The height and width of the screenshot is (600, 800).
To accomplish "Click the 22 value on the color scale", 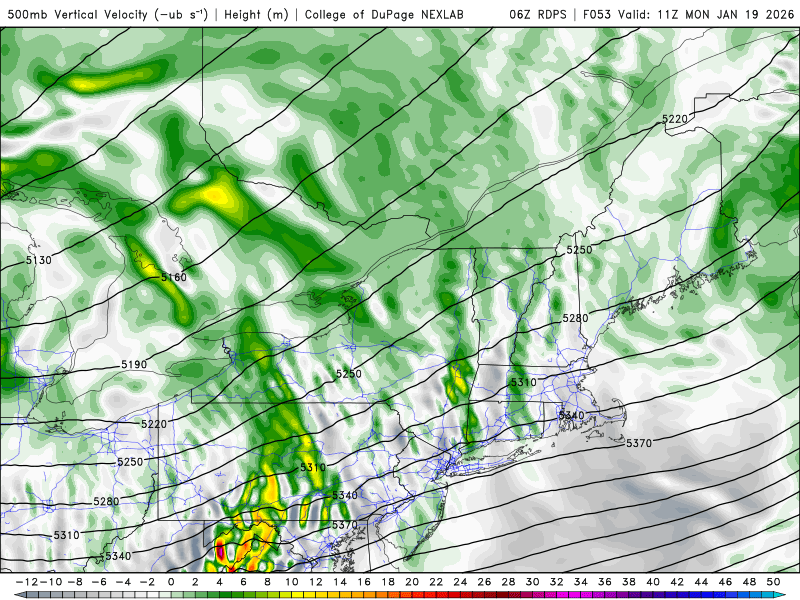I will [x=436, y=582].
